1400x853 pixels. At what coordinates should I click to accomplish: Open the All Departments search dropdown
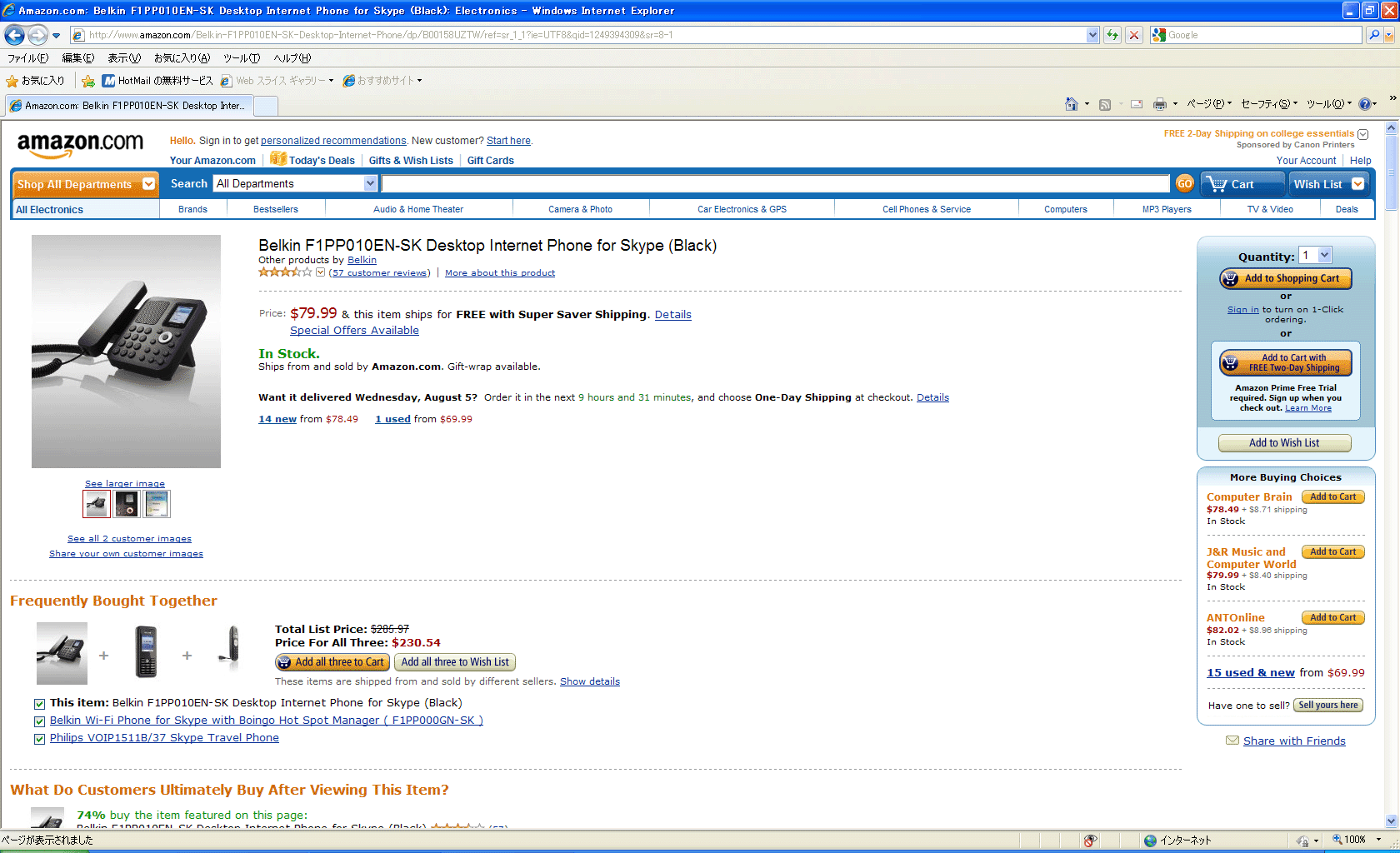pyautogui.click(x=296, y=183)
